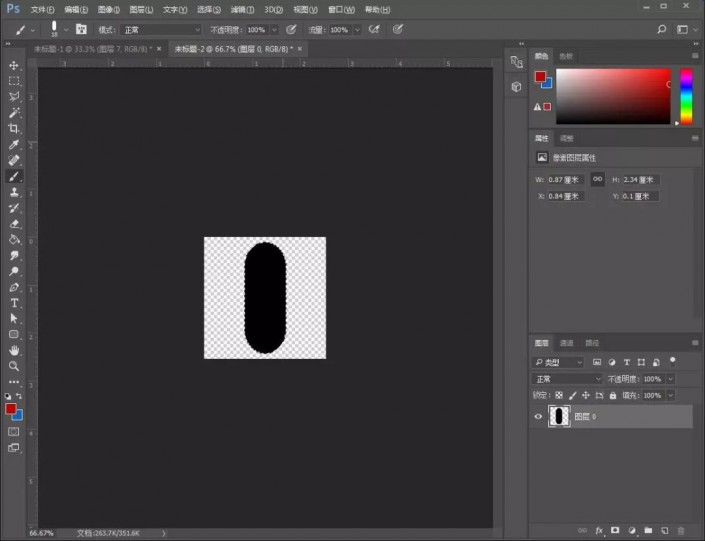
Task: Enable airbrush-style build-up
Action: (374, 30)
